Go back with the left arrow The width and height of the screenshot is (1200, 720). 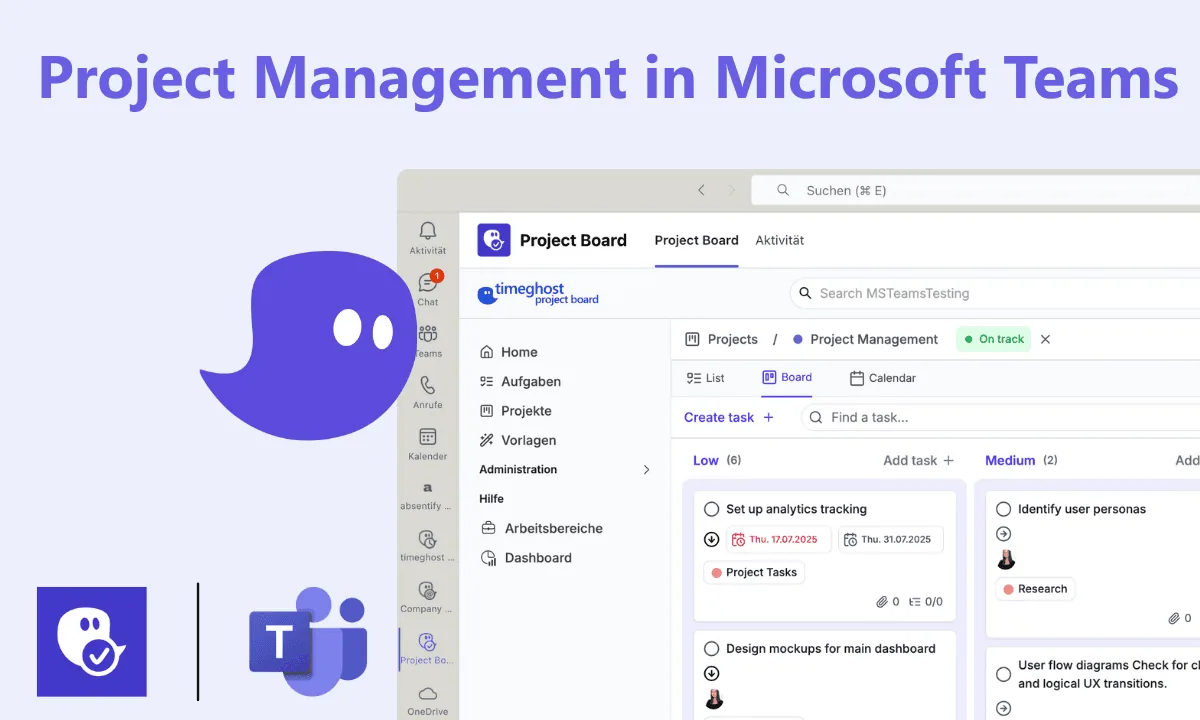coord(701,190)
